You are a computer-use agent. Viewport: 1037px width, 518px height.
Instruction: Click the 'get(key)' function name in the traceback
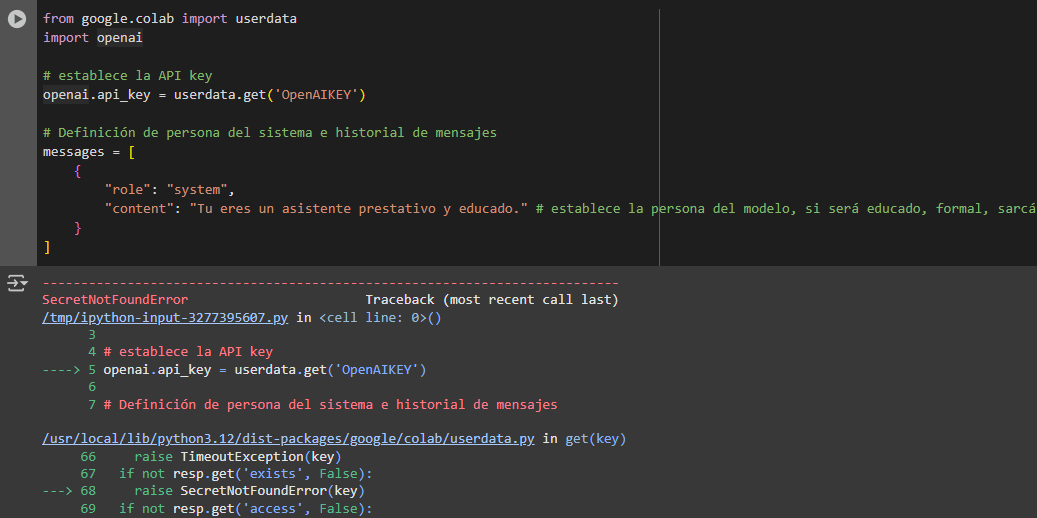point(596,439)
